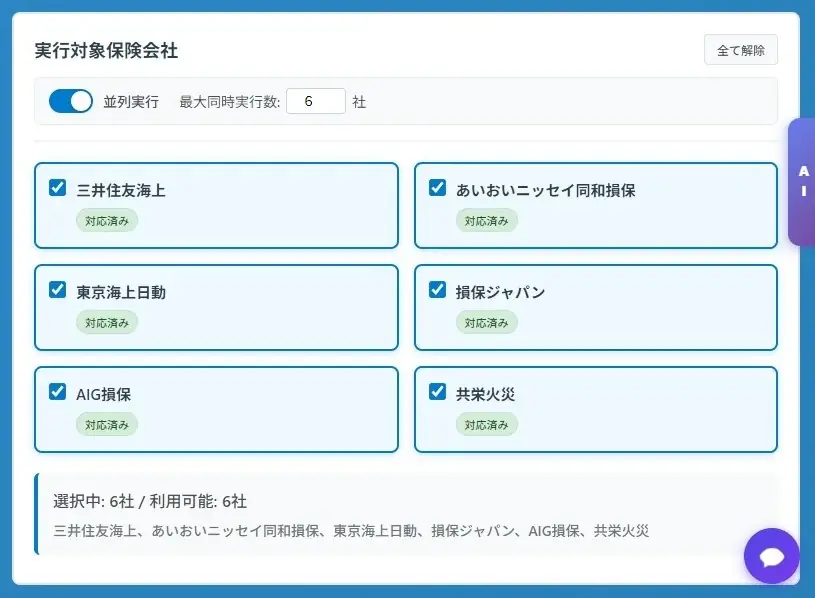Uncheck the 三井住友海上 checkbox
The height and width of the screenshot is (598, 815).
[x=57, y=187]
